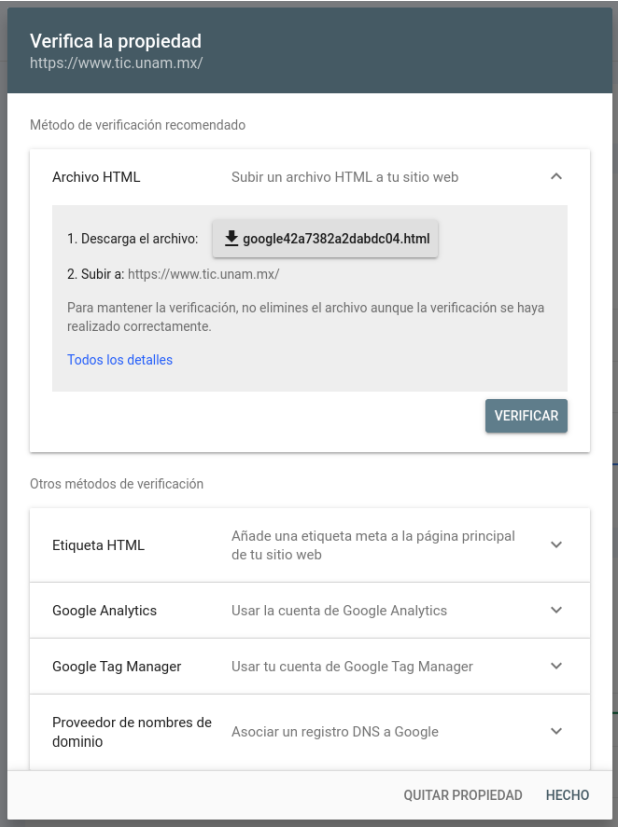
Task: Click the VERIFICAR button
Action: coord(526,416)
